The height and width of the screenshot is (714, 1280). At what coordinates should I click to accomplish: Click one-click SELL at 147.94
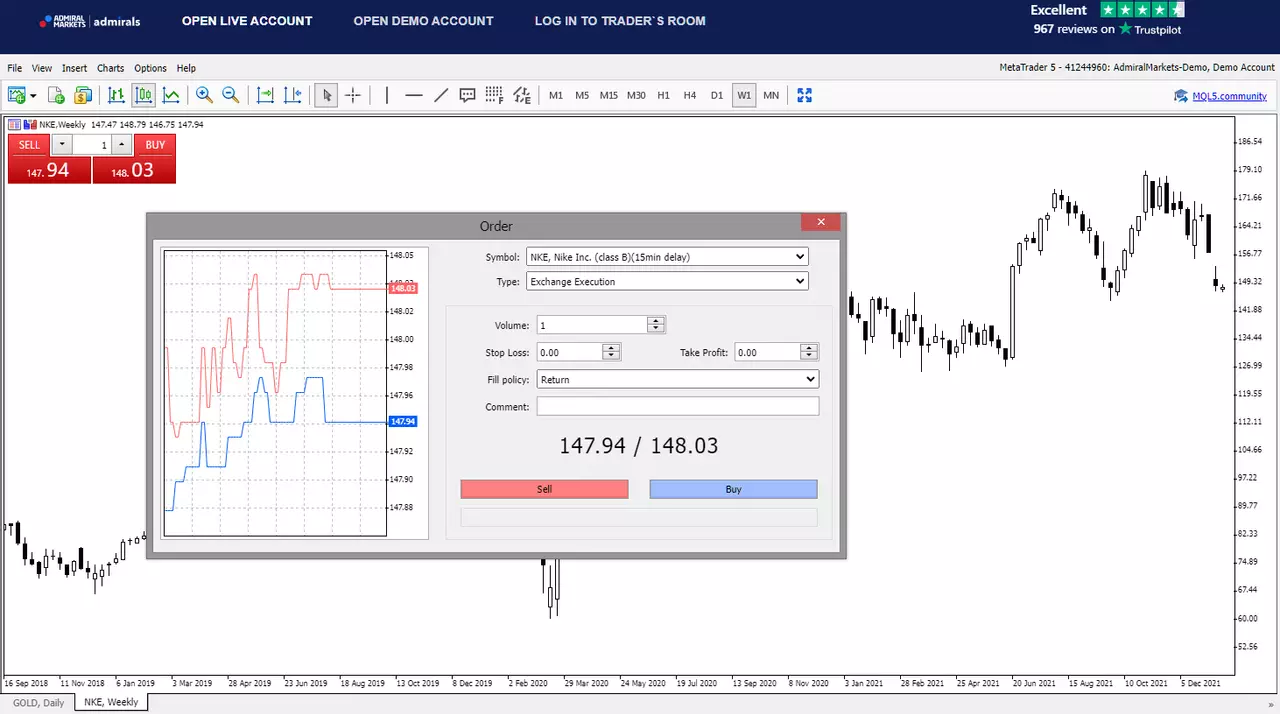coord(49,170)
